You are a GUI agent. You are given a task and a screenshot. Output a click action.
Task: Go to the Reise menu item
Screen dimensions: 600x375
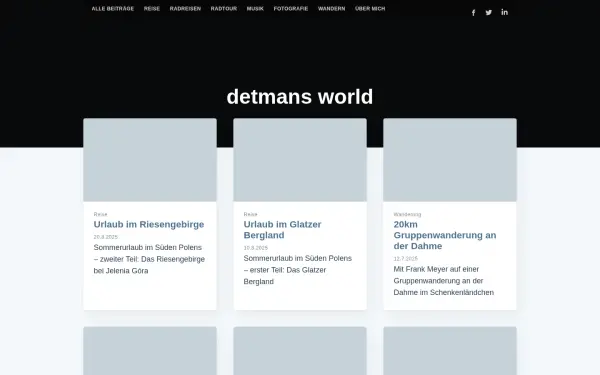pos(152,8)
